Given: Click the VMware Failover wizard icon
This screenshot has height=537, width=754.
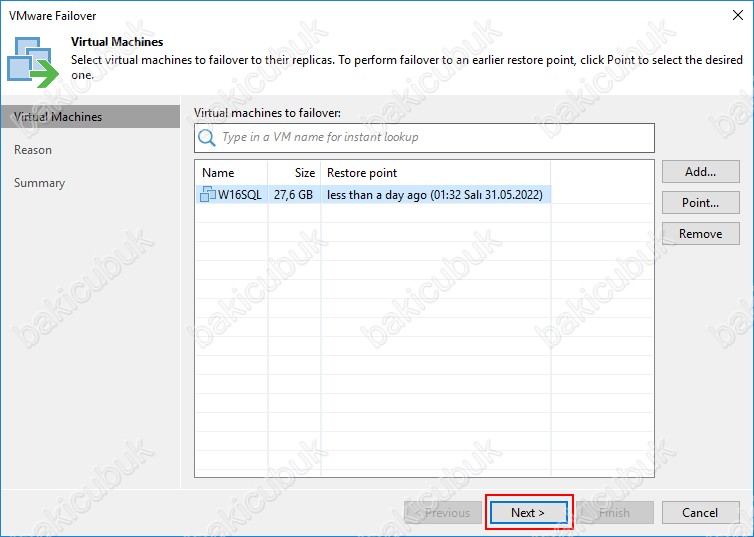Looking at the screenshot, I should [33, 62].
